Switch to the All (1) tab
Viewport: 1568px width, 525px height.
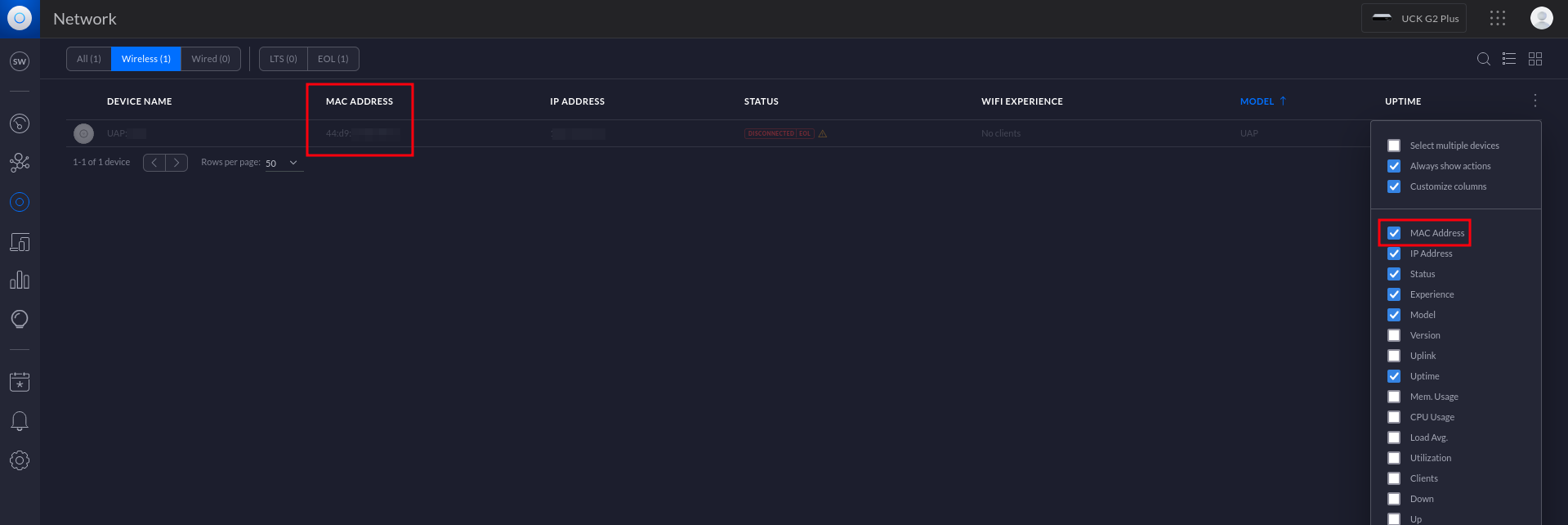[x=89, y=59]
